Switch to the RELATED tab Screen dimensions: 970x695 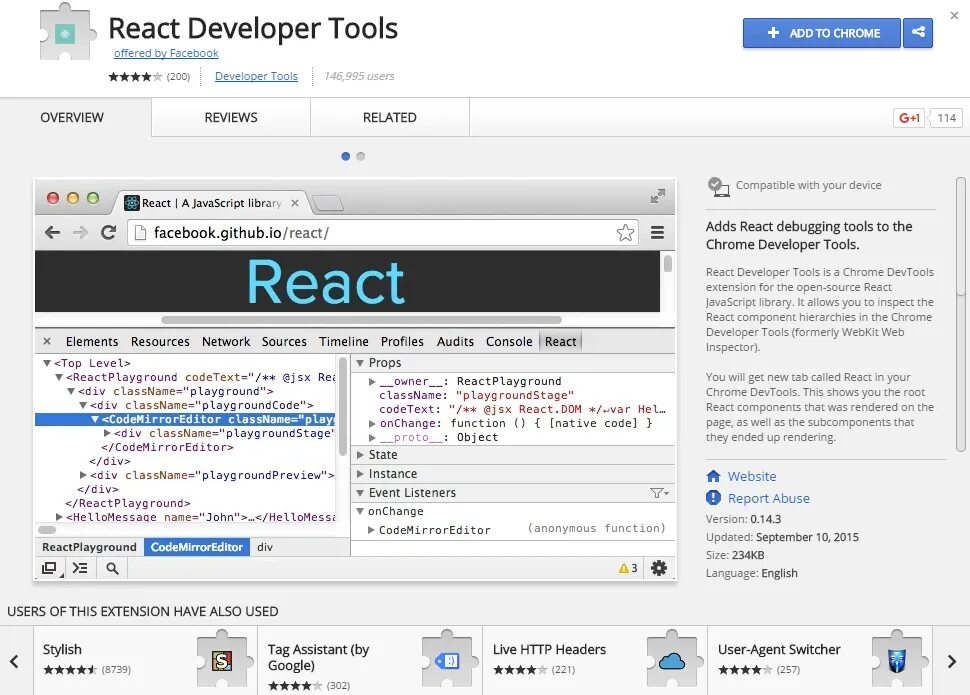point(390,118)
